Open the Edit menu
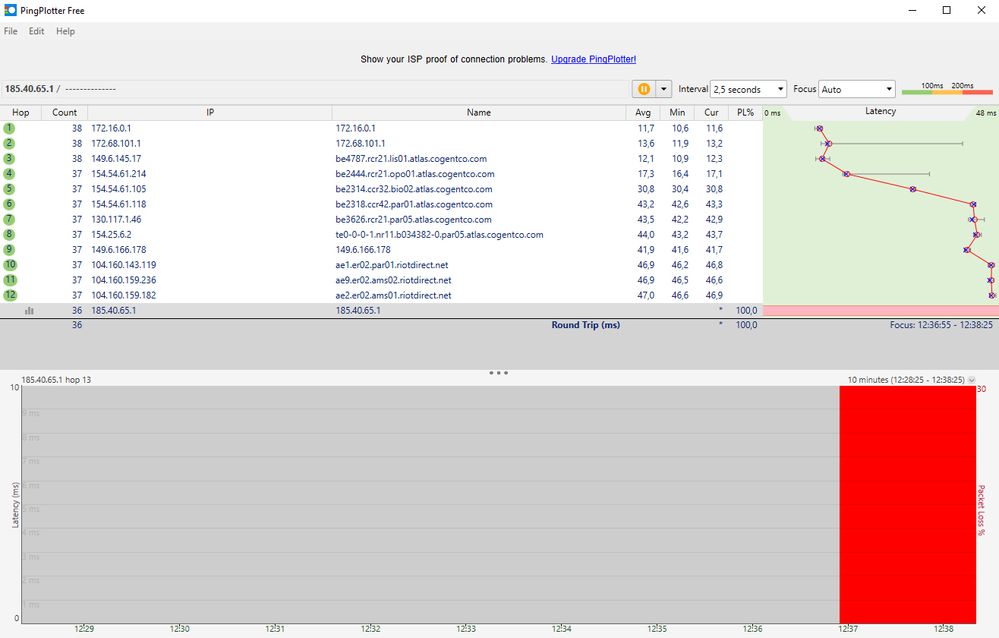This screenshot has width=999, height=638. [36, 31]
